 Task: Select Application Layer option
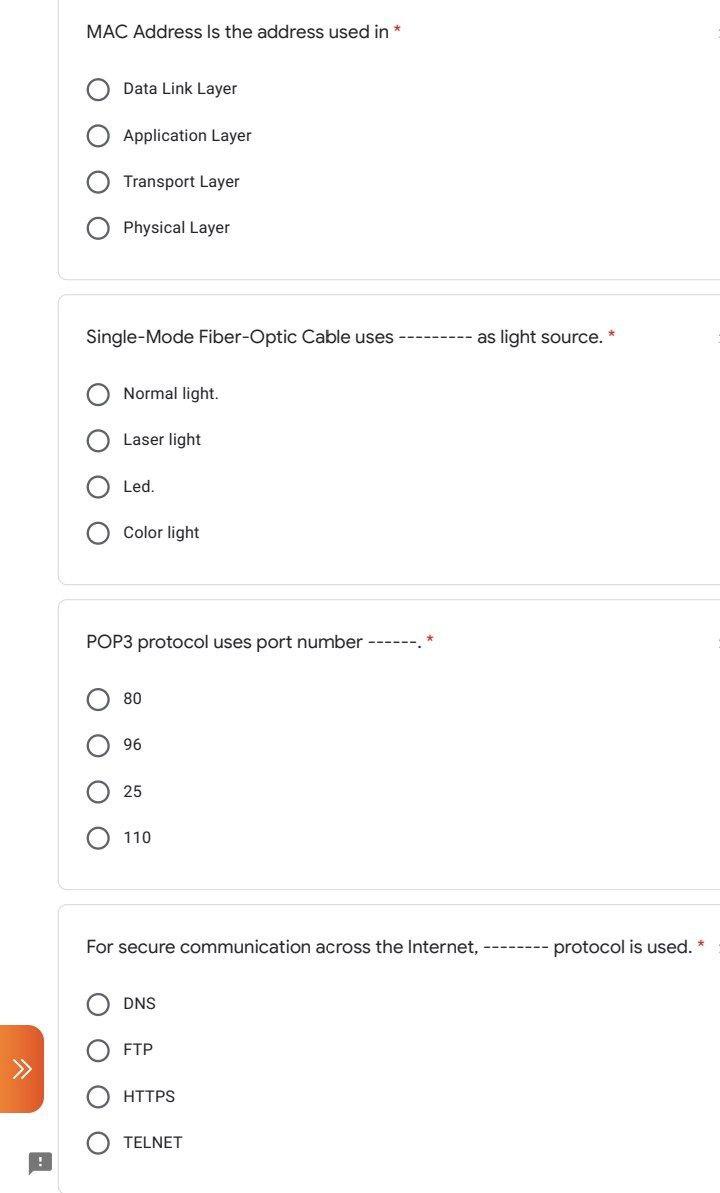[x=97, y=135]
